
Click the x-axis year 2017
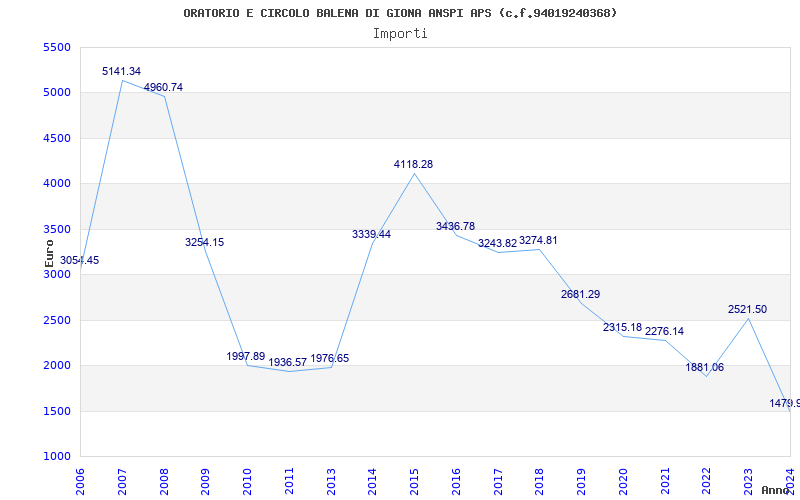pyautogui.click(x=498, y=482)
